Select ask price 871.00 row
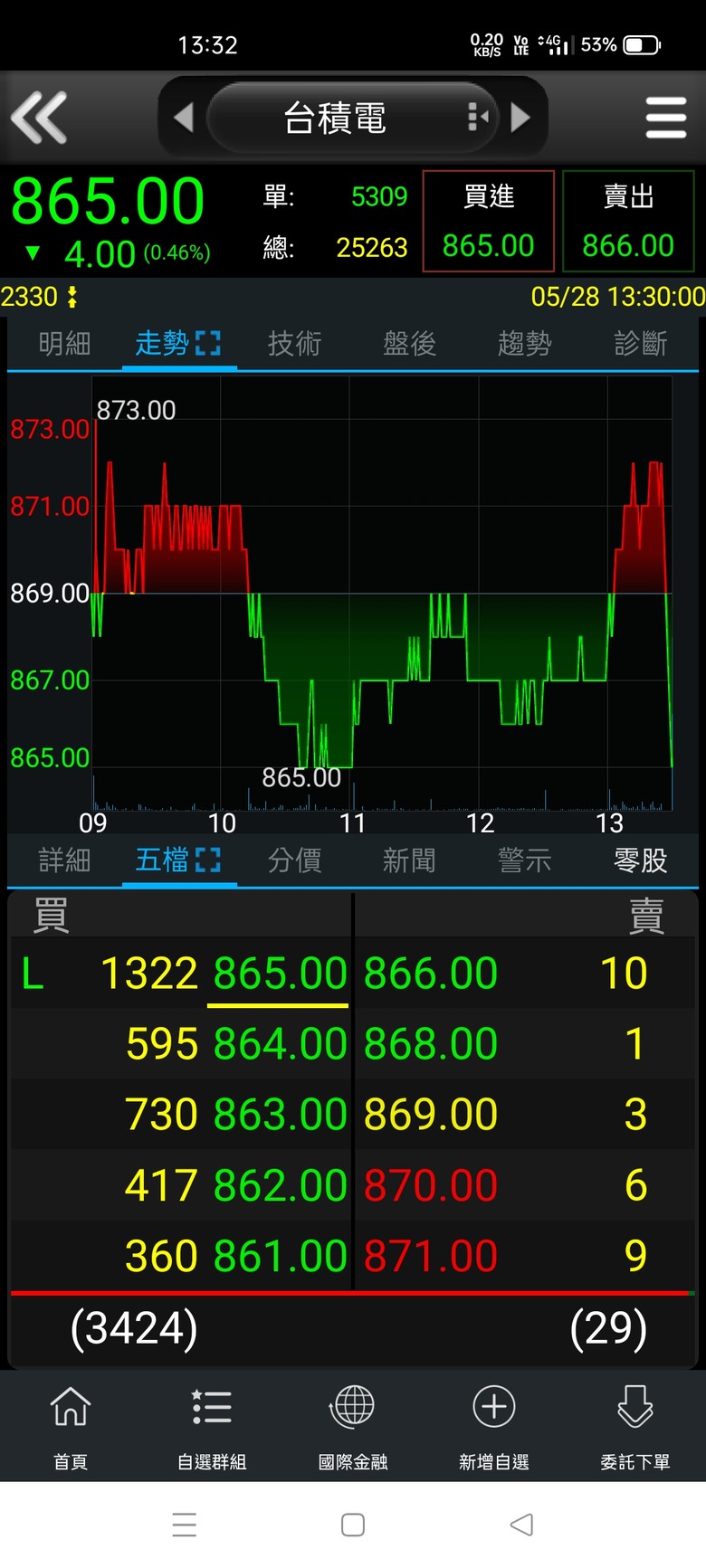 pos(431,1256)
